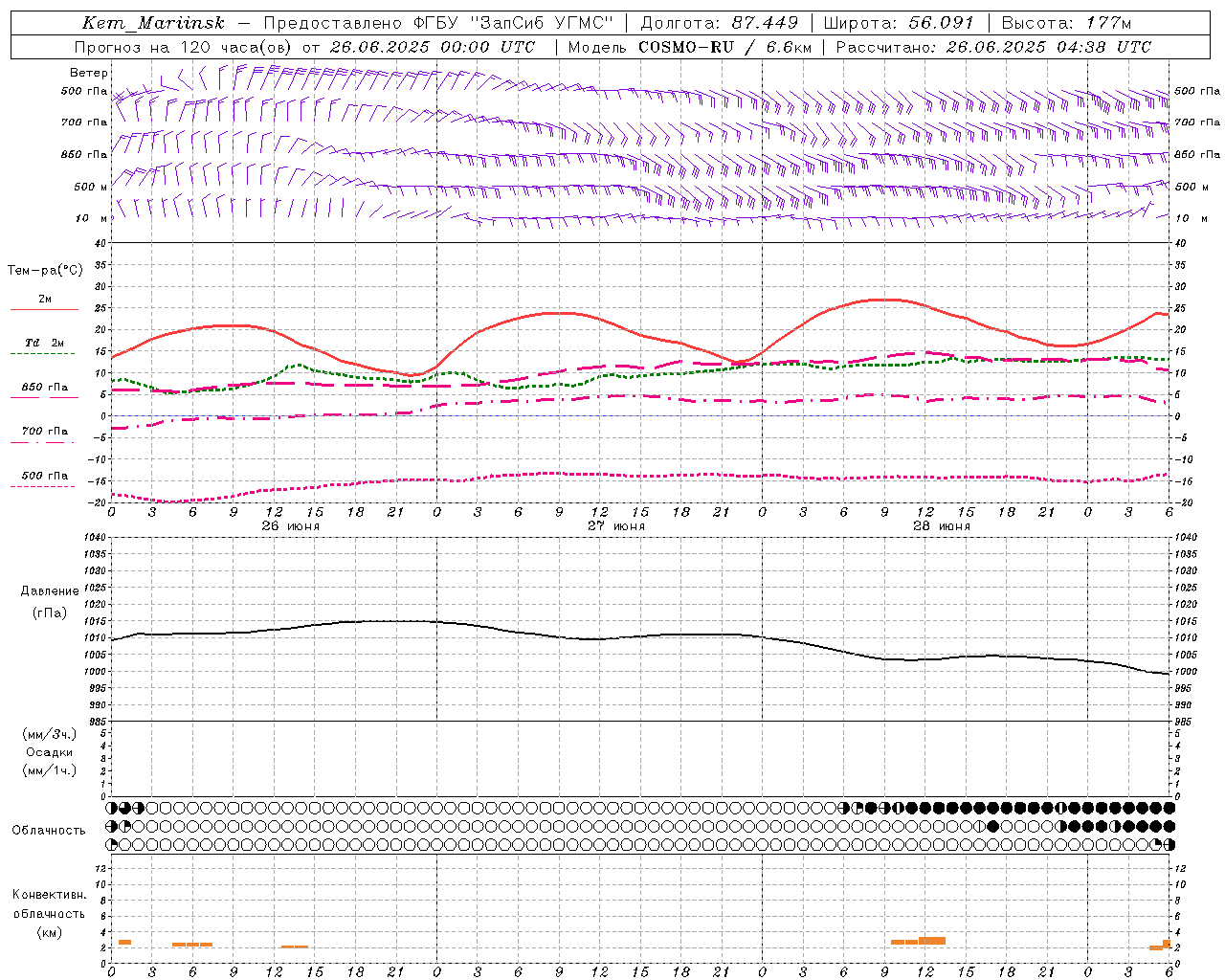Click the 'Рассчитано: 26.06.2025 04:38 UTC' text
1225x980 pixels.
[x=993, y=47]
